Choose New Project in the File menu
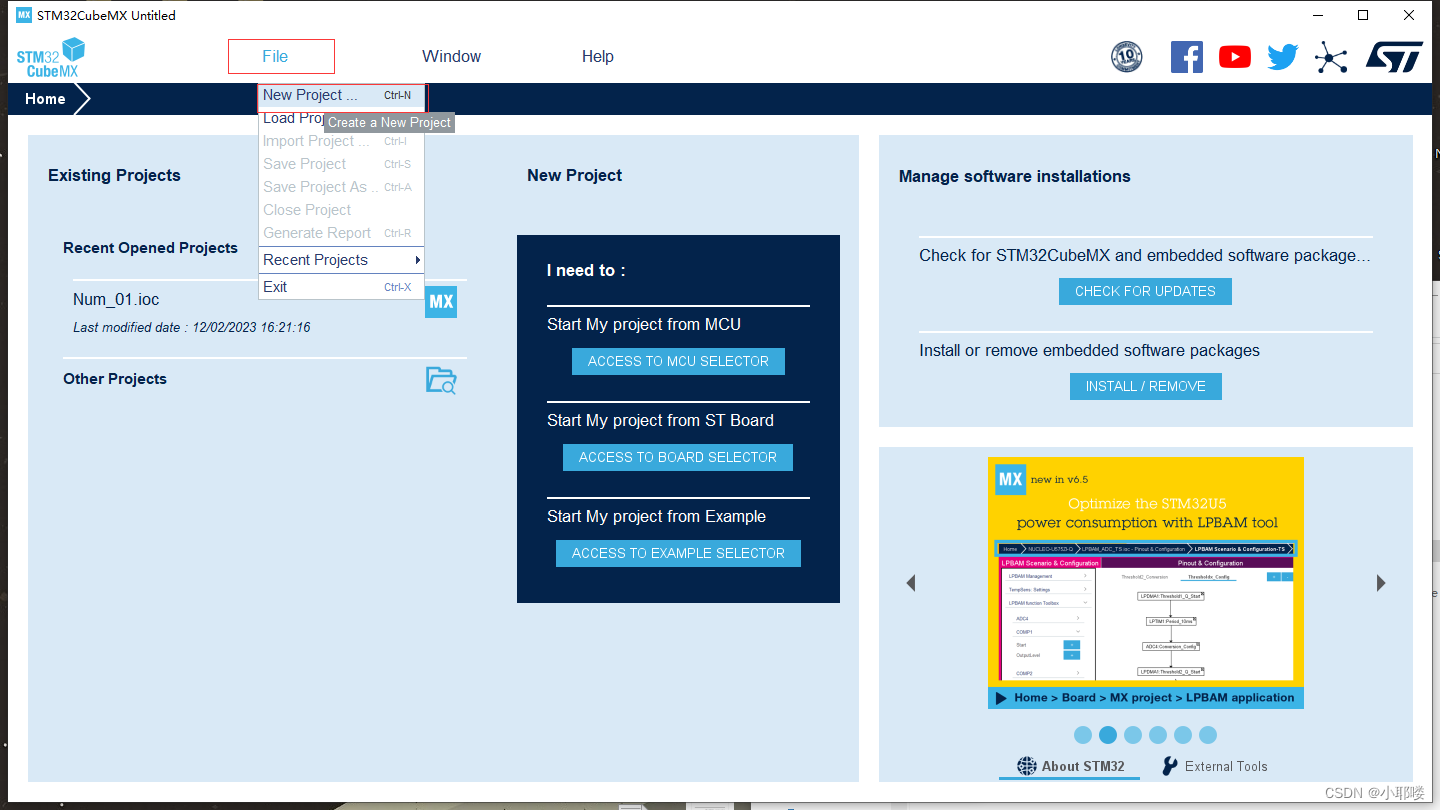The image size is (1440, 810). coord(342,95)
